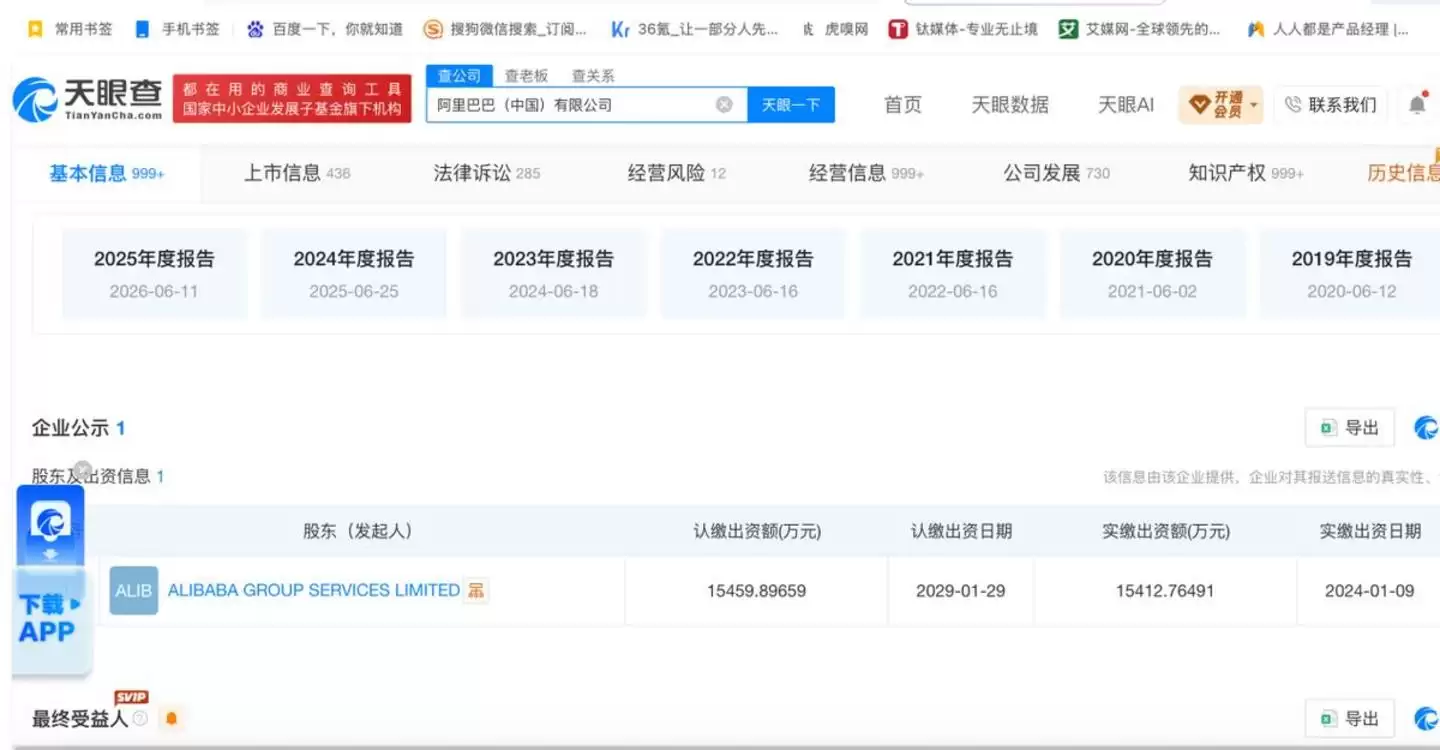The width and height of the screenshot is (1440, 750).
Task: Click the phone icon beside 联系我们
Action: (x=1293, y=105)
